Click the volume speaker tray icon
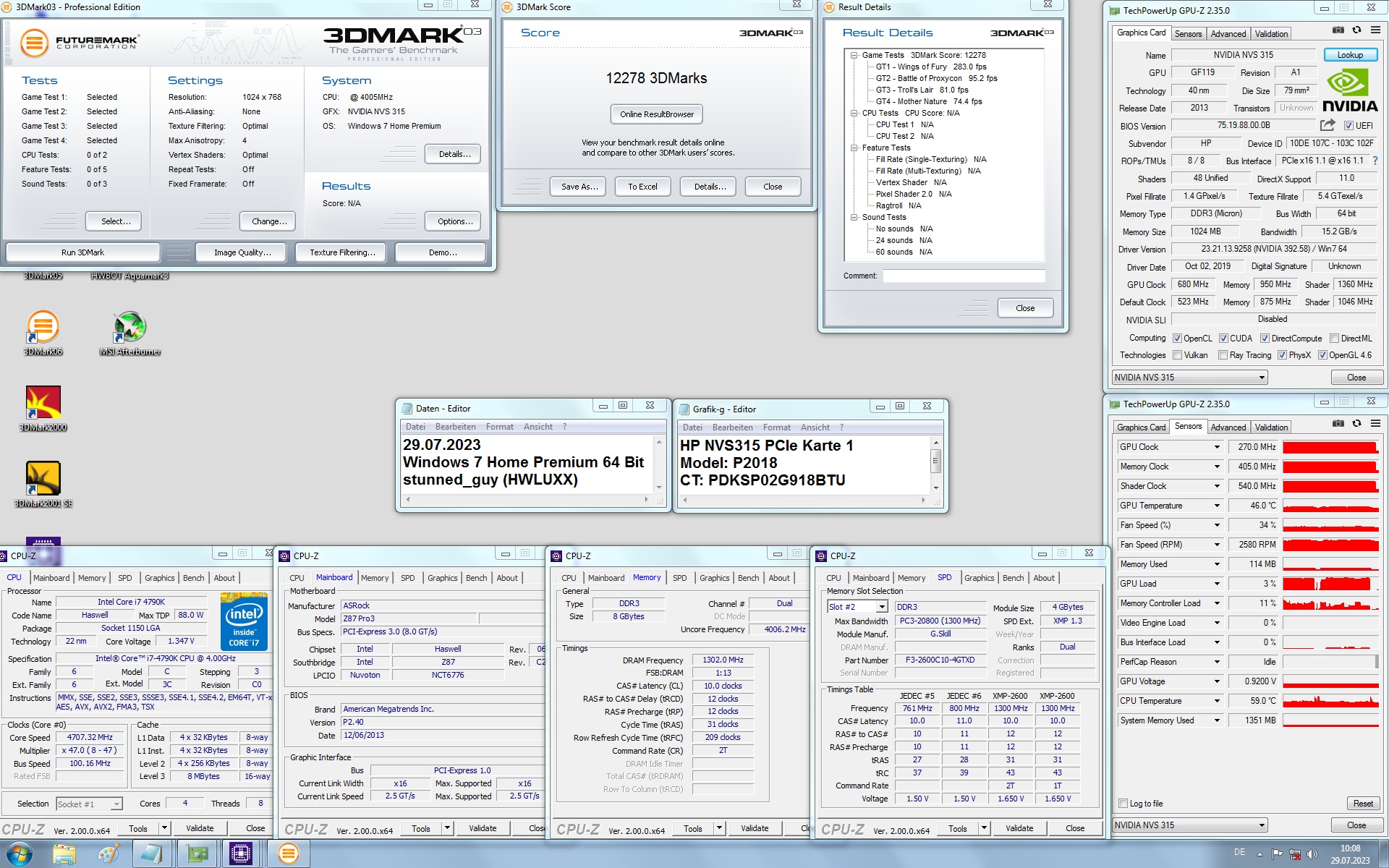1389x868 pixels. tap(1312, 854)
